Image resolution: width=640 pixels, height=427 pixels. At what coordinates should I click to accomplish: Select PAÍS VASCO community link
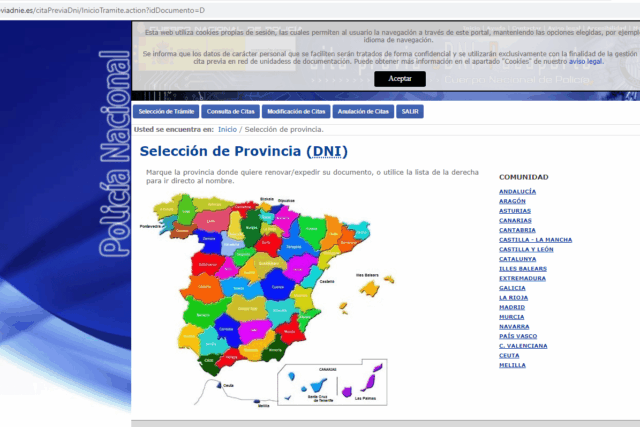pos(518,336)
